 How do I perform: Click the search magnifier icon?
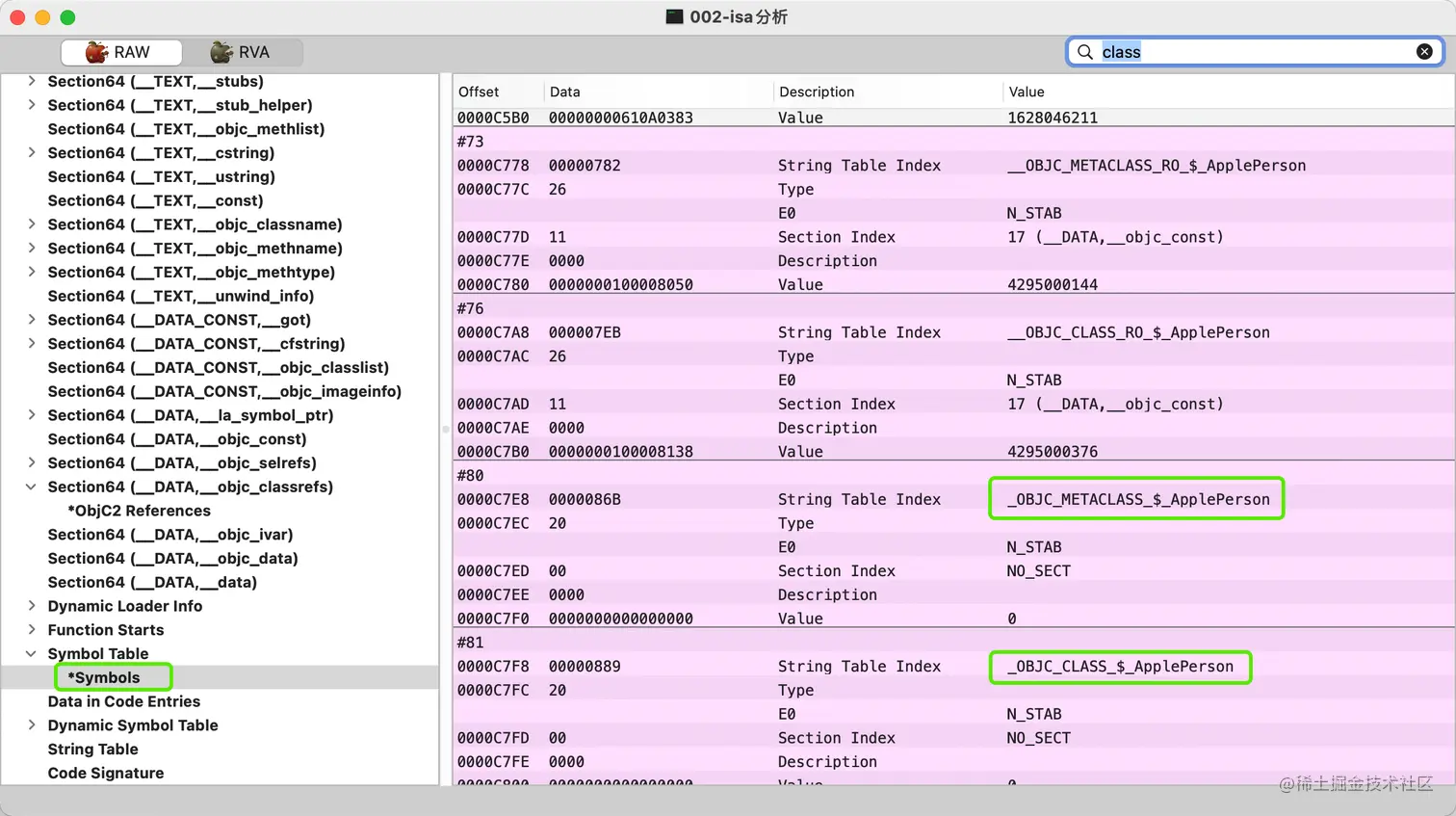point(1085,52)
